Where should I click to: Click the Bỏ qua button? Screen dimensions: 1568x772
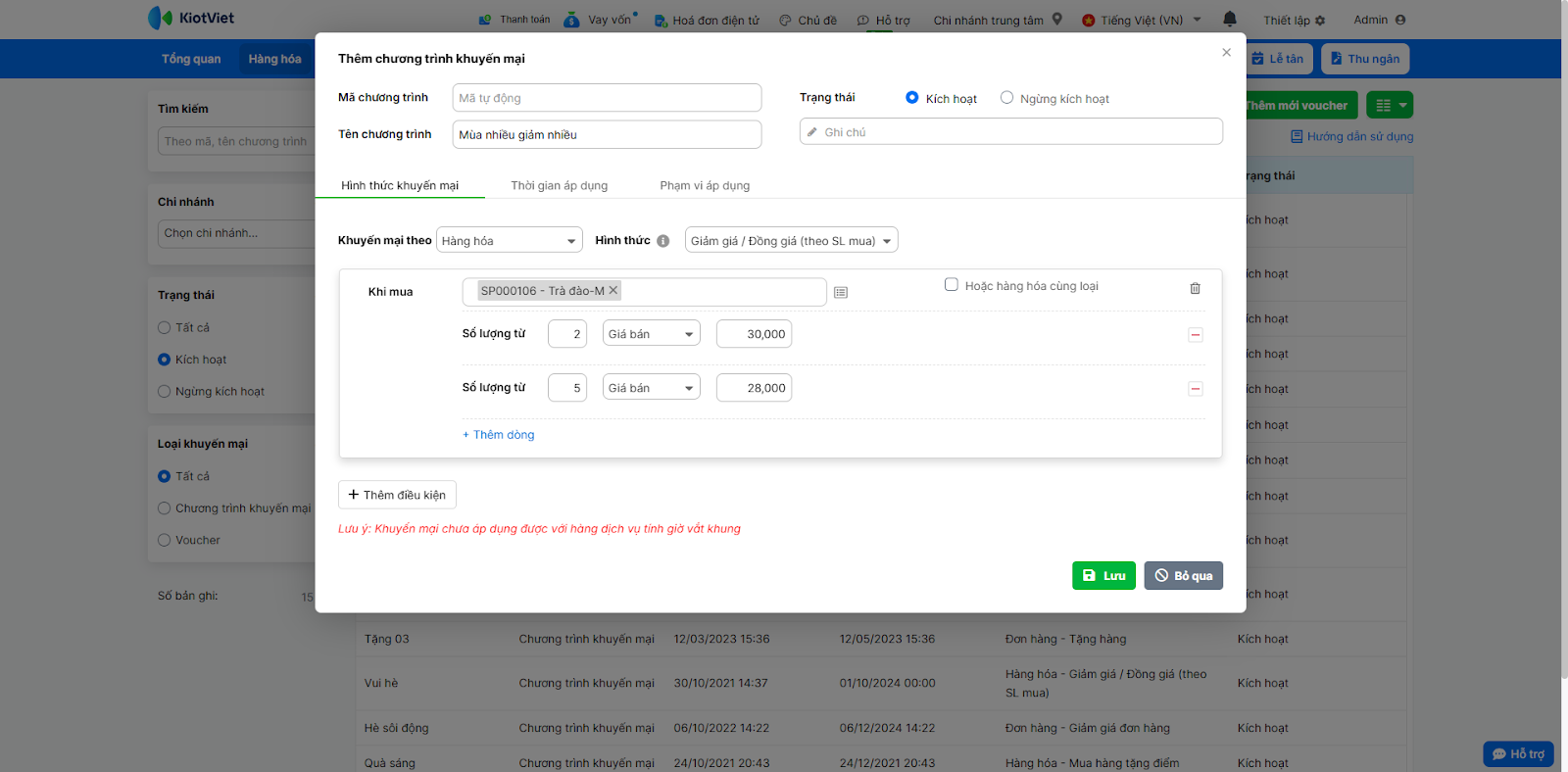1183,575
